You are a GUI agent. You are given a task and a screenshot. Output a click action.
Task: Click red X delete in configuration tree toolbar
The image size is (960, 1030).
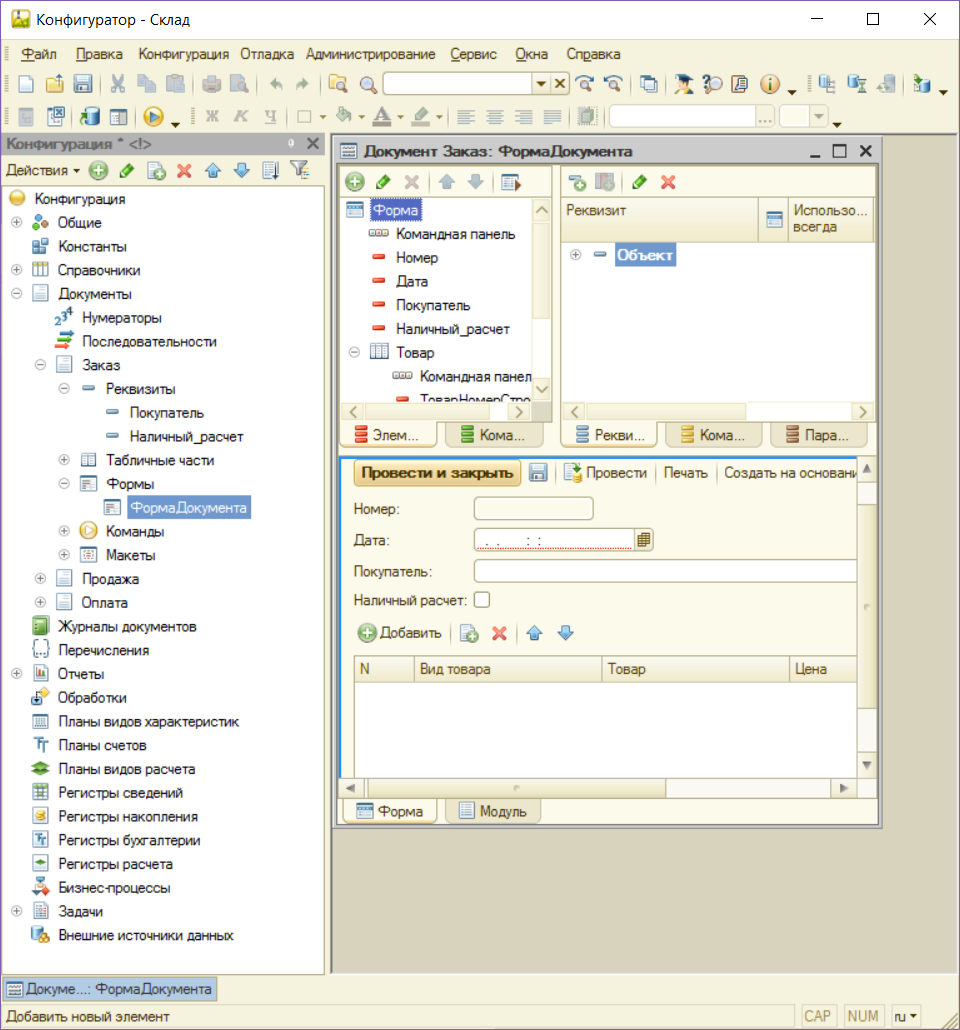pos(185,171)
